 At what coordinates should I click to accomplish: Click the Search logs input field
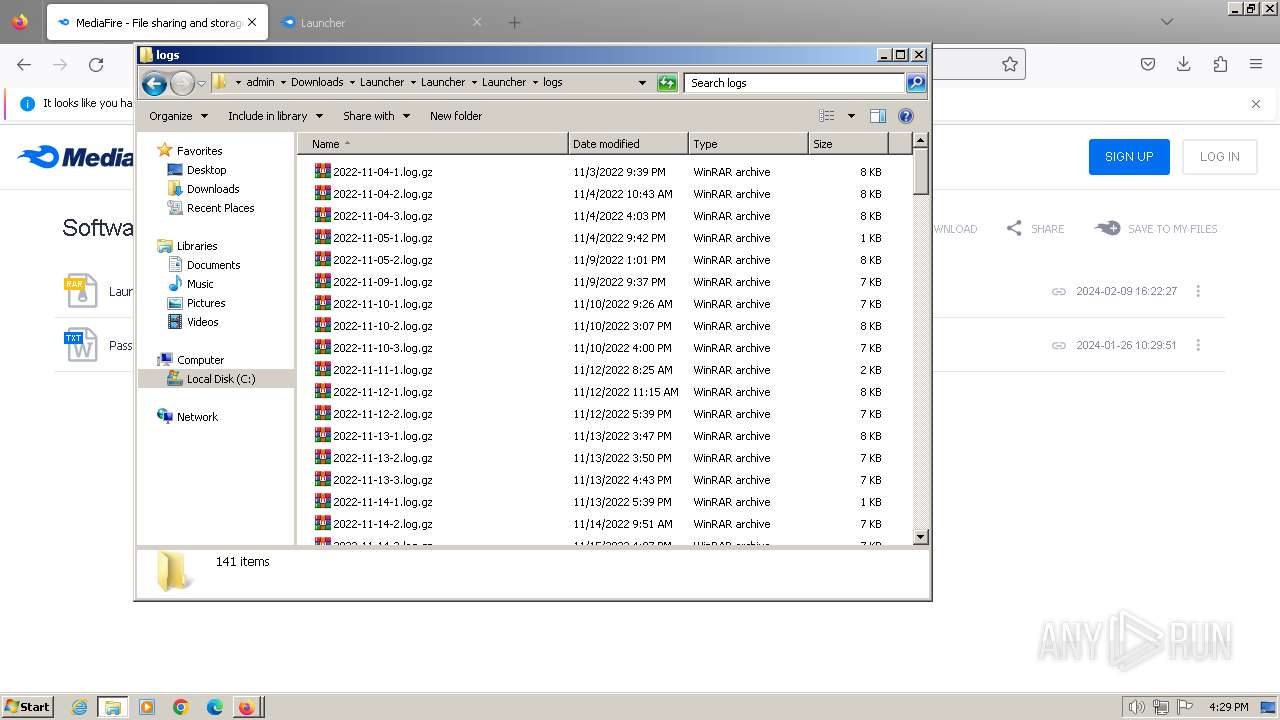coord(795,83)
